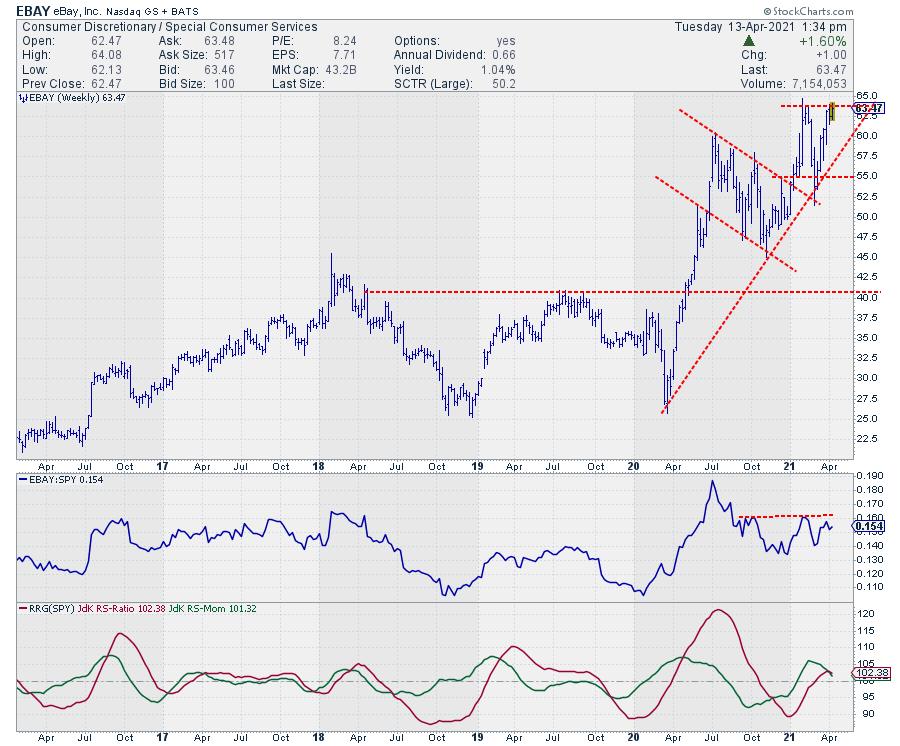Click the 102.38 value tag on RRG axis
Screen dimensions: 900x746
[x=869, y=674]
